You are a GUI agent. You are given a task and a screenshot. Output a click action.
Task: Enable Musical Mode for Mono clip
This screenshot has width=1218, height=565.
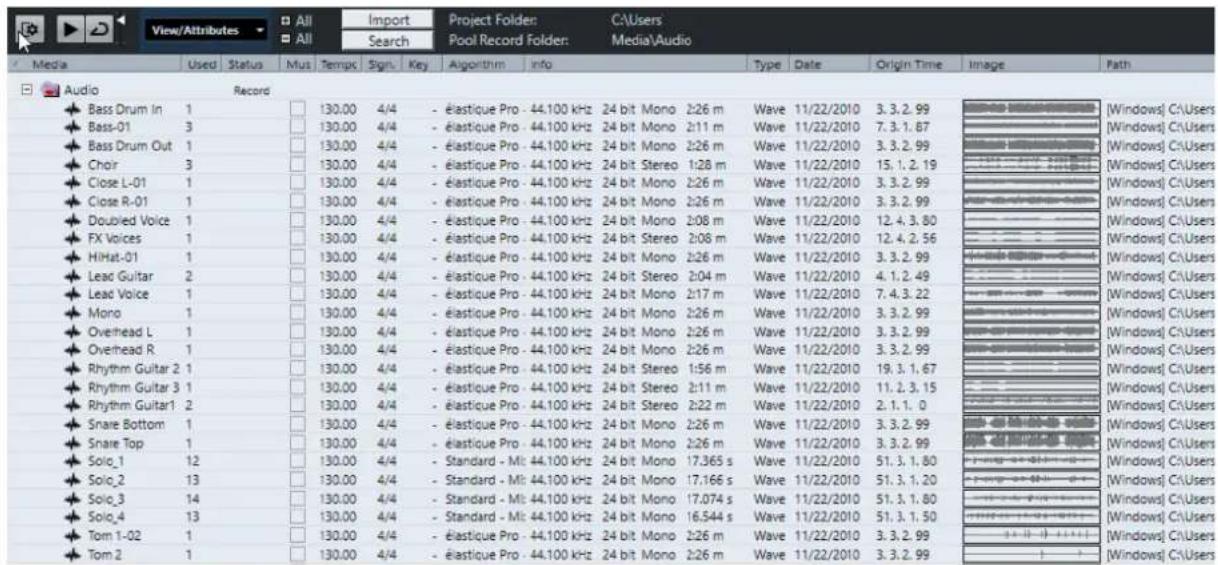coord(297,313)
